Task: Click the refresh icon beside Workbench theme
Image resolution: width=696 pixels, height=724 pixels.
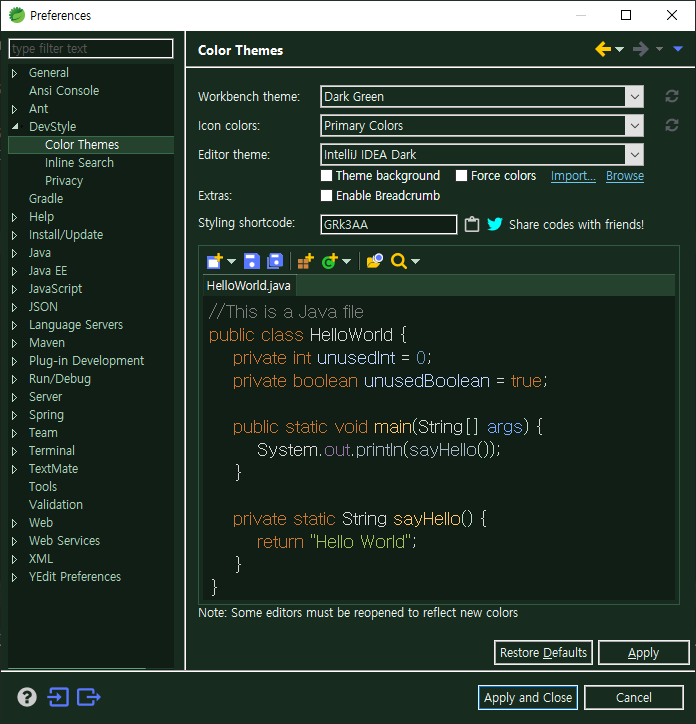Action: [x=672, y=97]
